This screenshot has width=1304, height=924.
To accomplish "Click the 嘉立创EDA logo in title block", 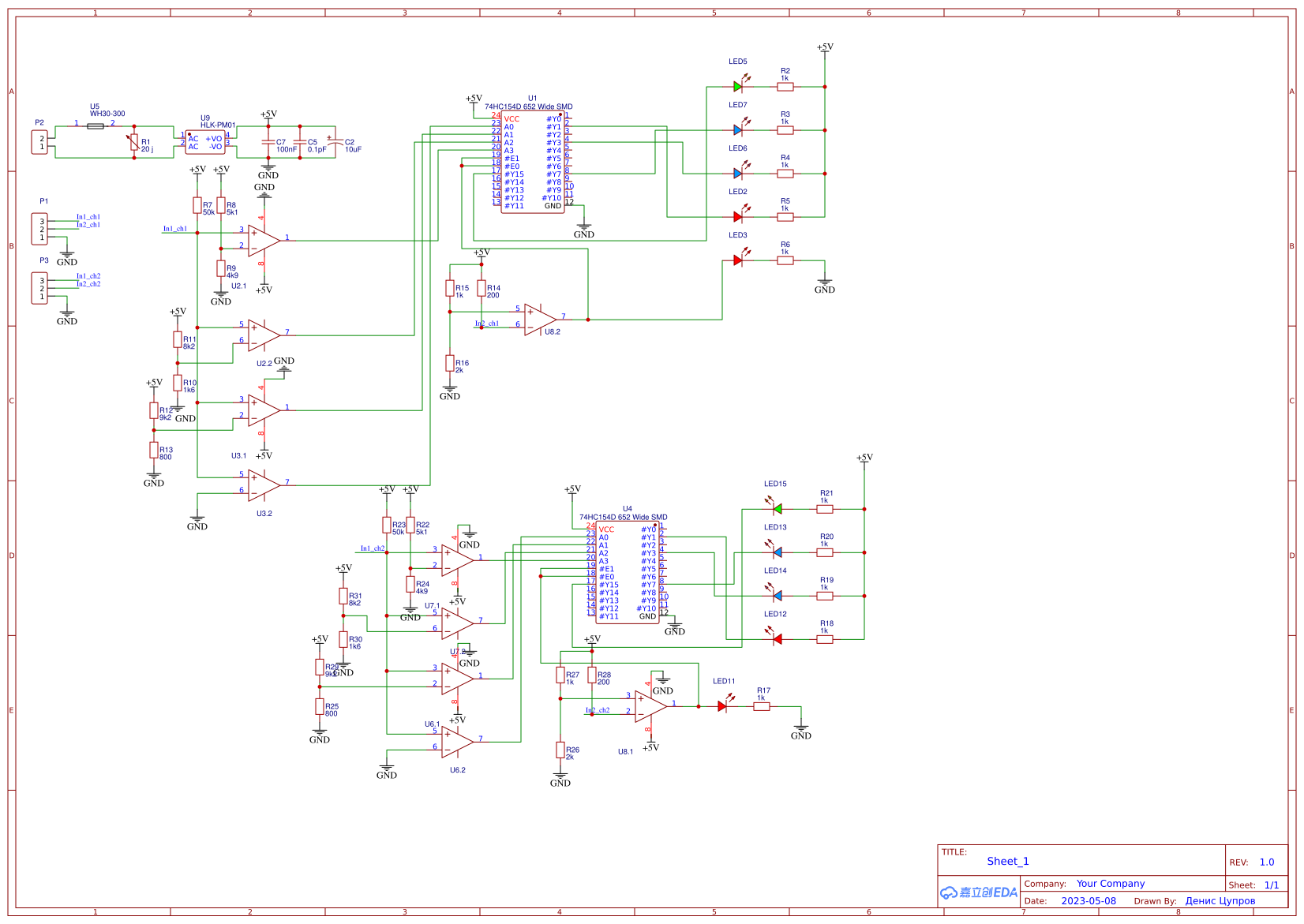I will [978, 892].
